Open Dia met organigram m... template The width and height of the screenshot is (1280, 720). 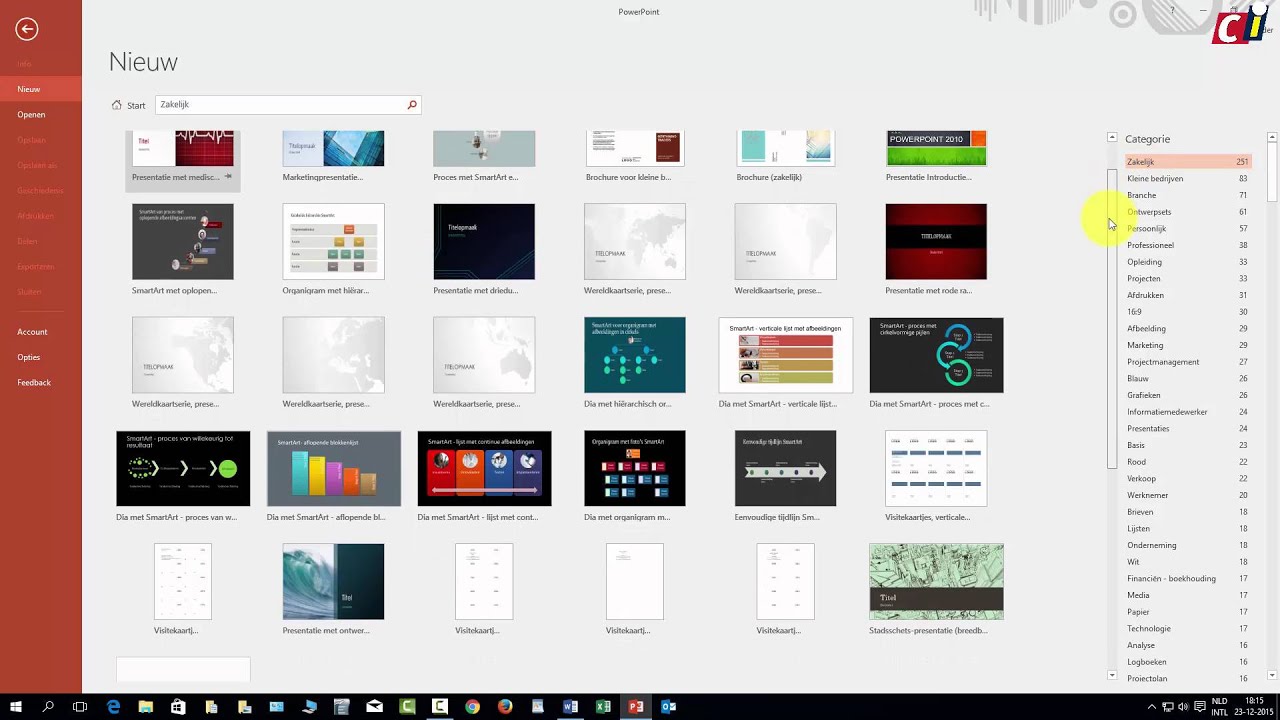pos(635,476)
